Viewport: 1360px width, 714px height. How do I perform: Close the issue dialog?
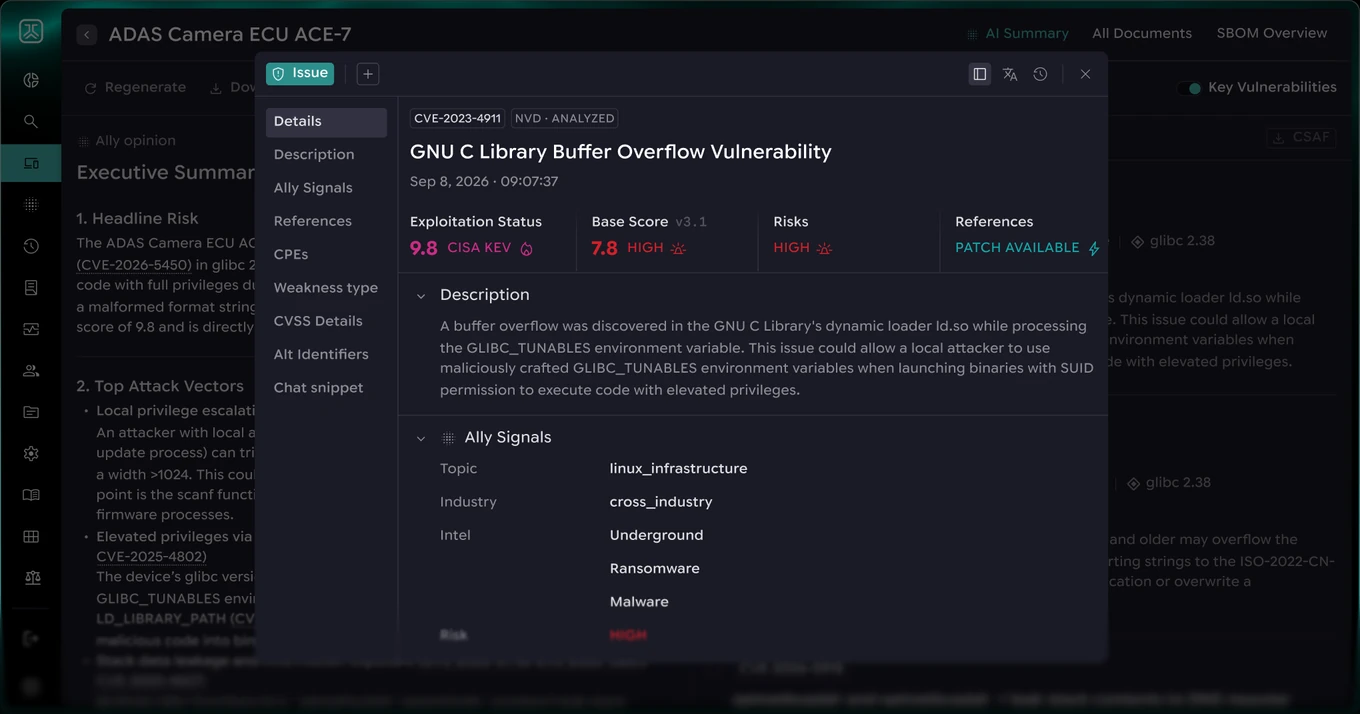1085,74
